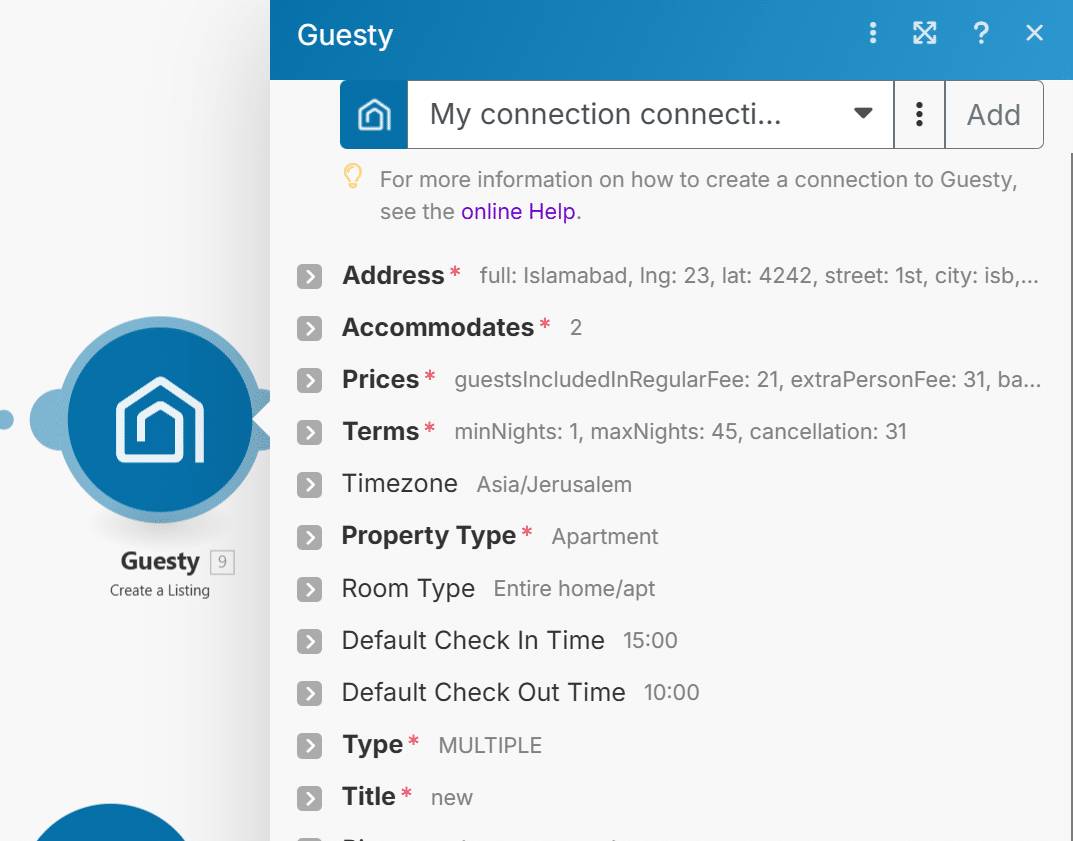1073x841 pixels.
Task: Expand the Timezone field
Action: point(310,485)
